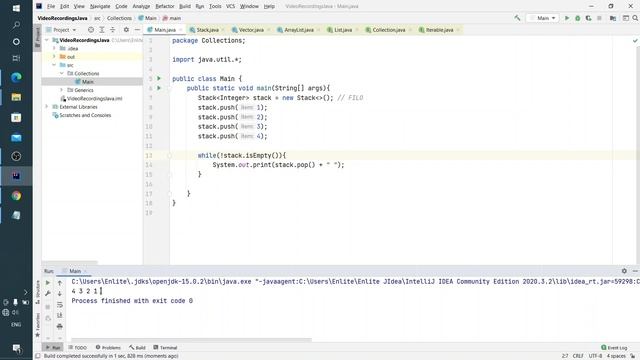
Task: Close the Main.java editor tab
Action: point(180,30)
